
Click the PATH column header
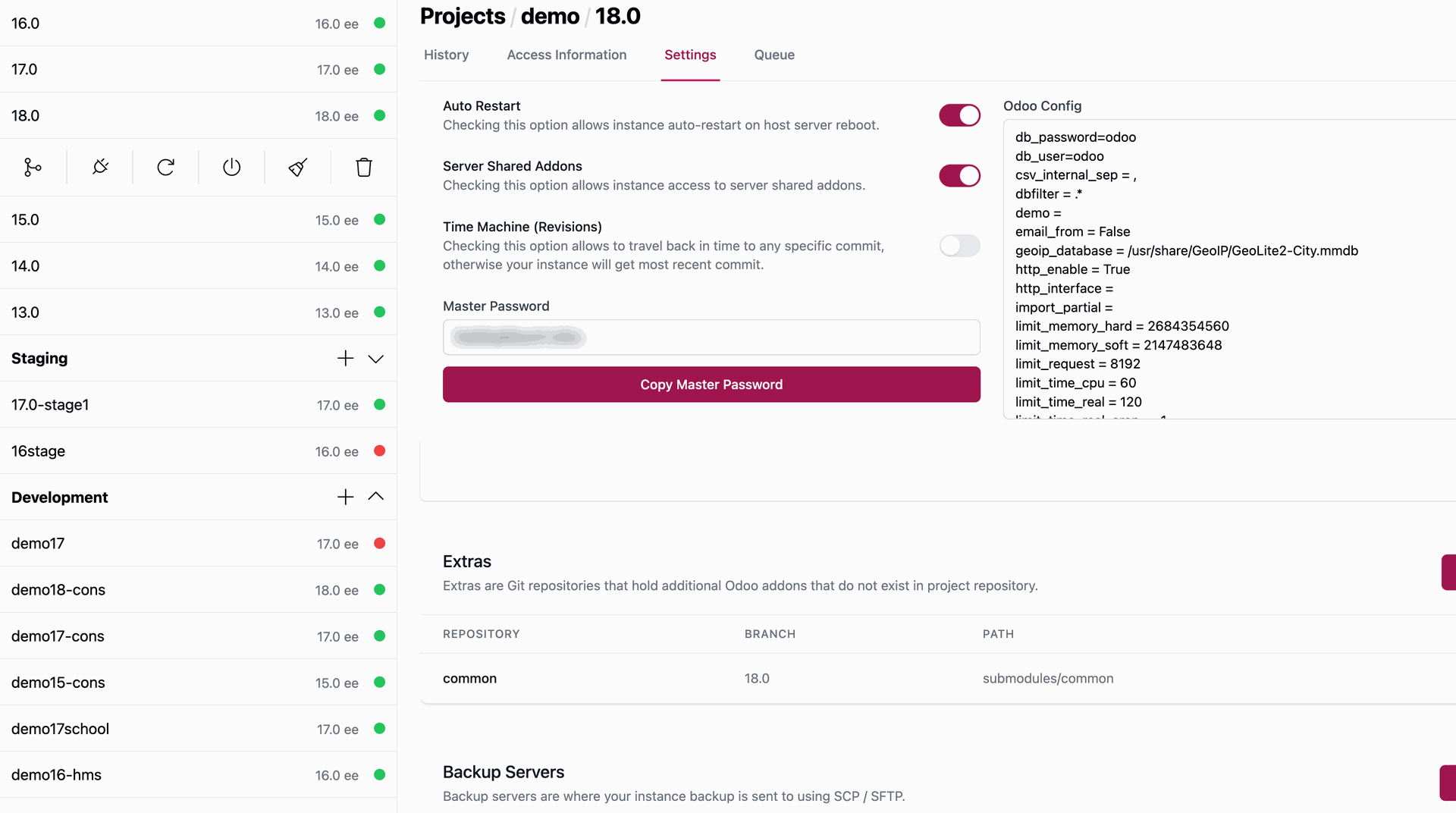[x=998, y=634]
